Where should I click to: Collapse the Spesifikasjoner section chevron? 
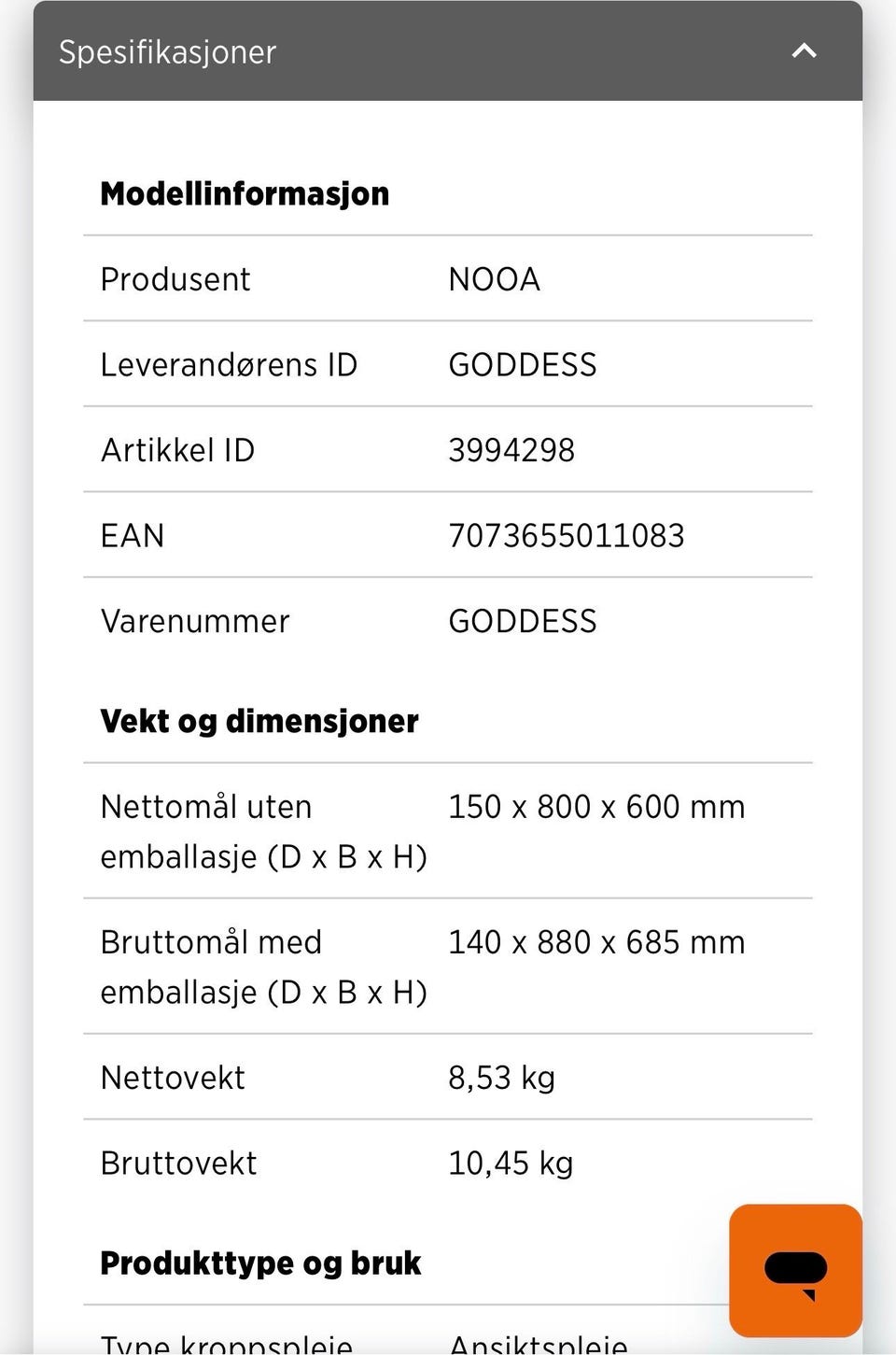tap(804, 51)
